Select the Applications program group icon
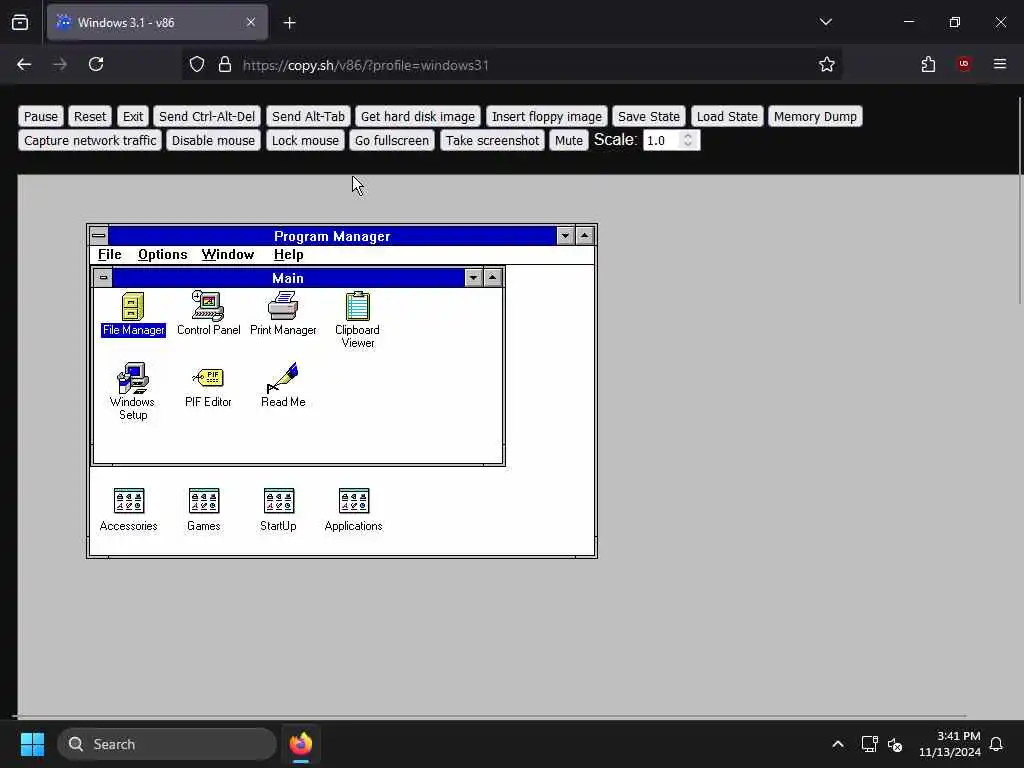 pyautogui.click(x=353, y=510)
